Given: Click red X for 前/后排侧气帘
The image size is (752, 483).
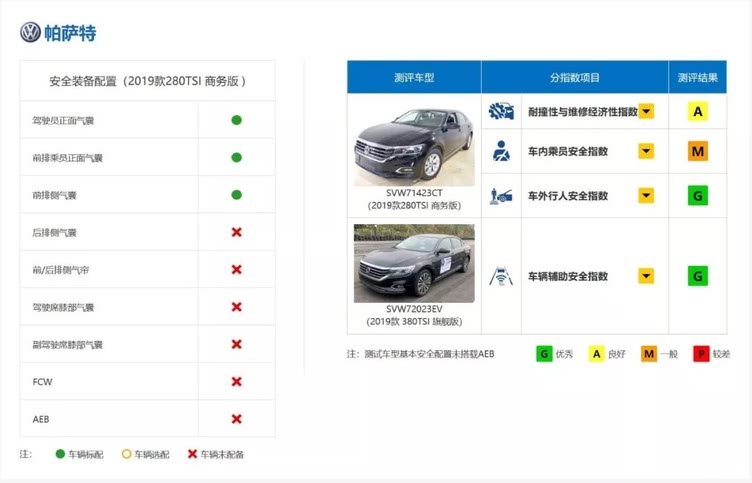Looking at the screenshot, I should [236, 270].
